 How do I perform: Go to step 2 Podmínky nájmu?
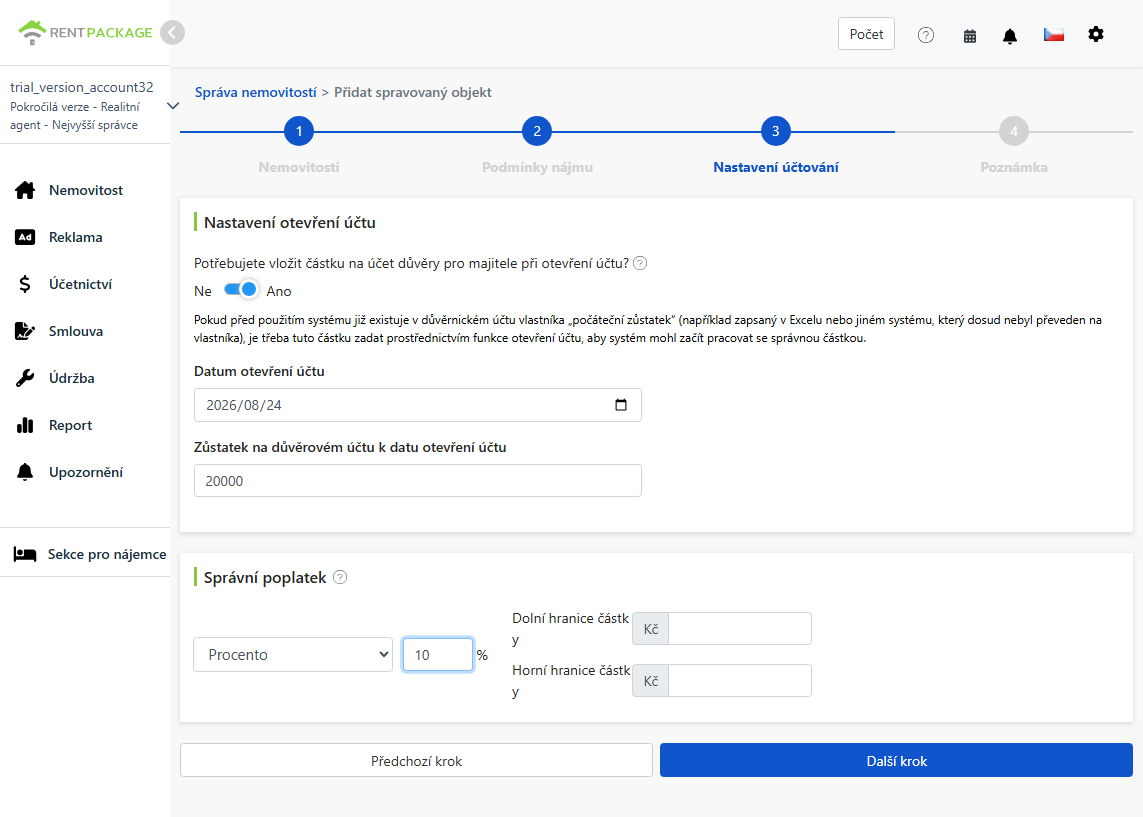[x=537, y=131]
